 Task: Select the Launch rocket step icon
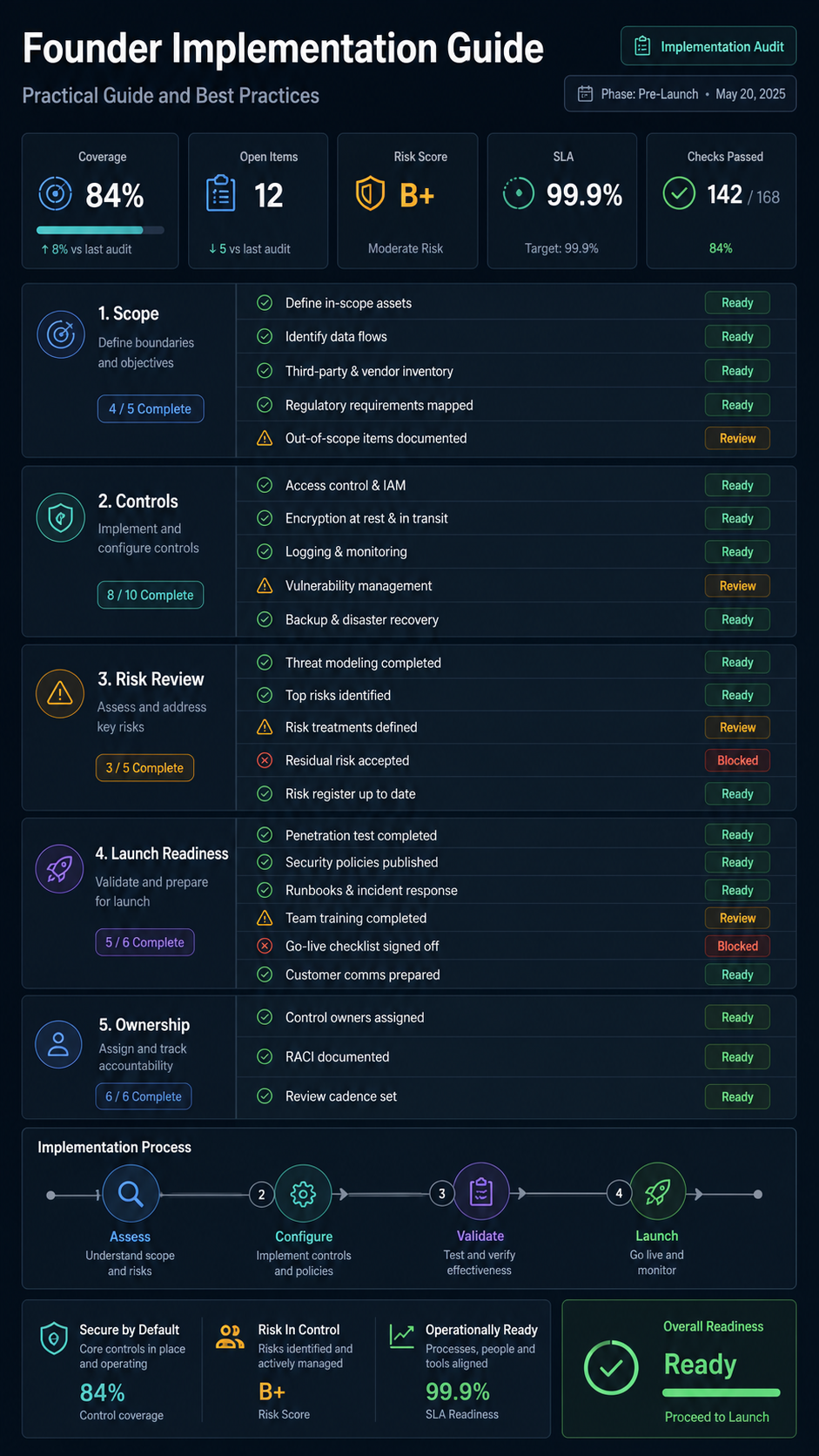pyautogui.click(x=658, y=1191)
